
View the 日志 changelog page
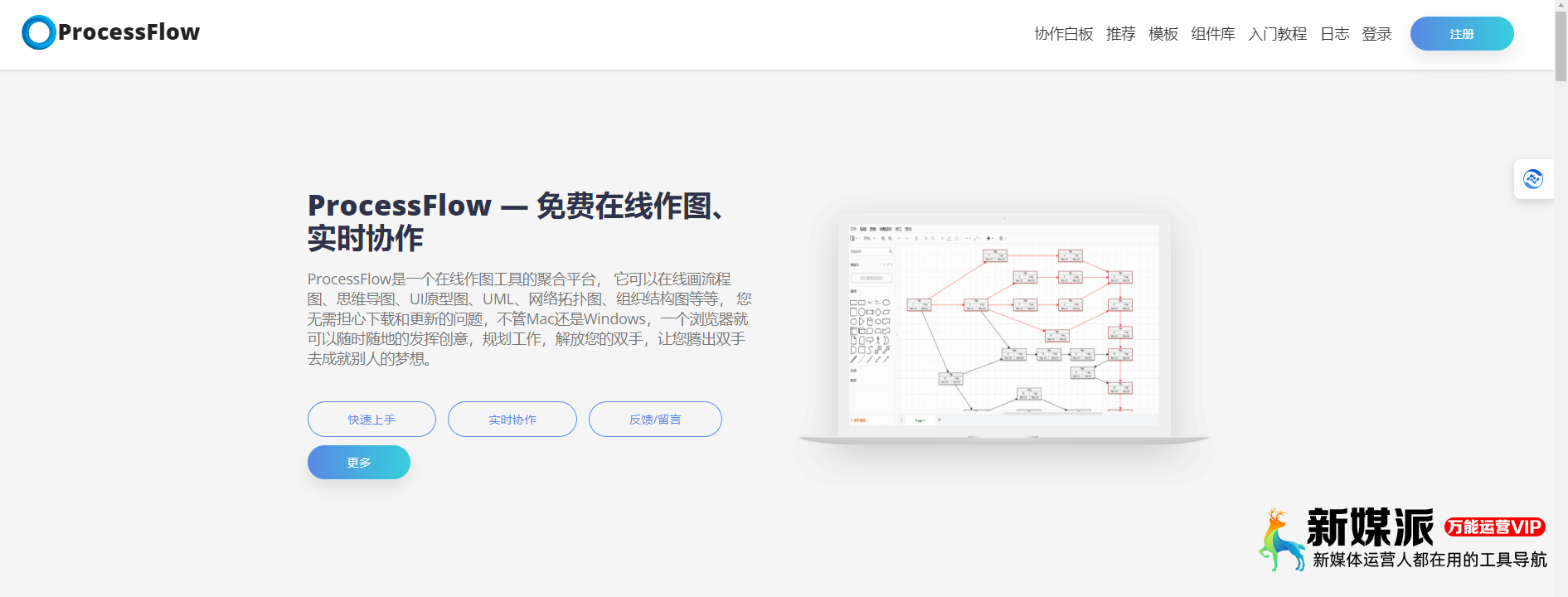click(x=1334, y=34)
